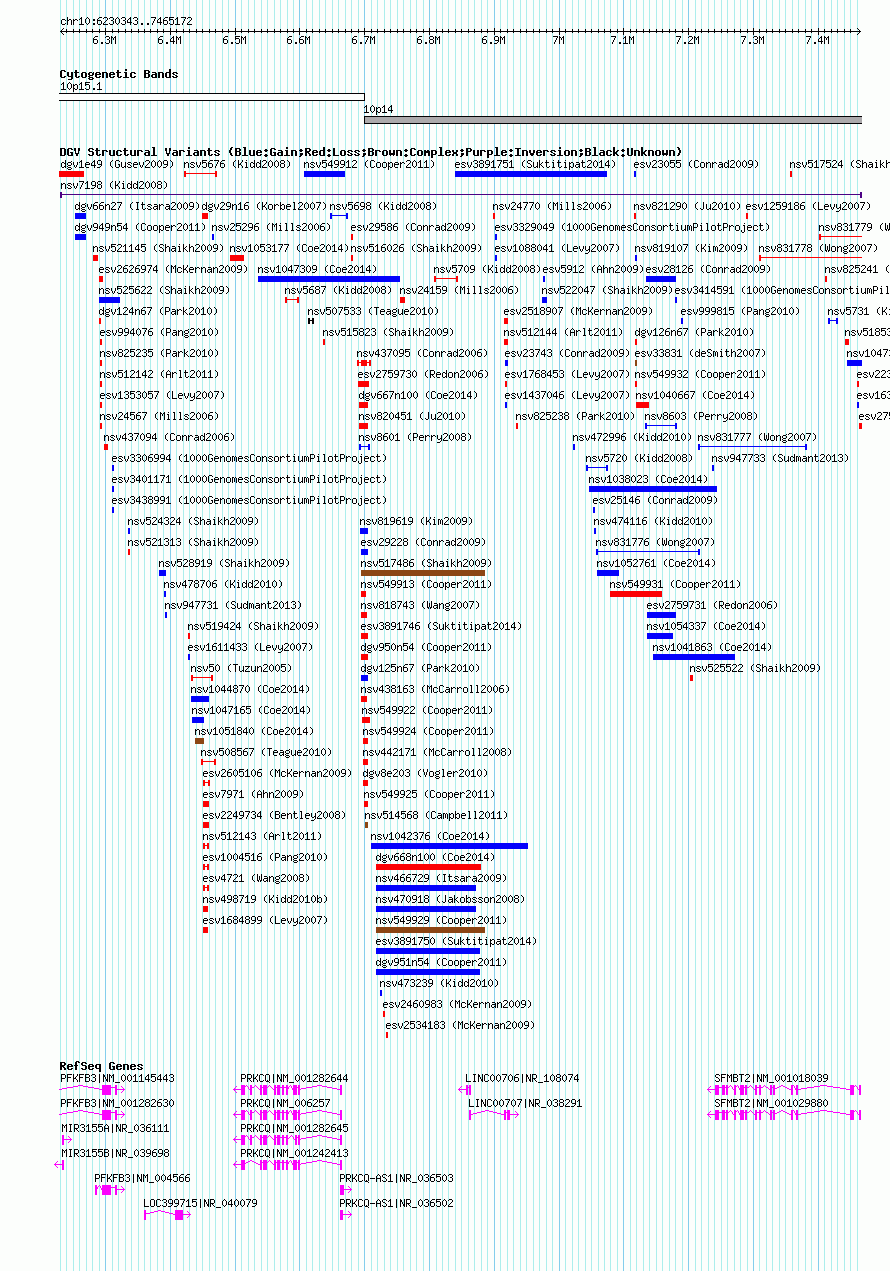The width and height of the screenshot is (890, 1271).
Task: Select the 6.3M ruler tick label
Action: coord(104,41)
